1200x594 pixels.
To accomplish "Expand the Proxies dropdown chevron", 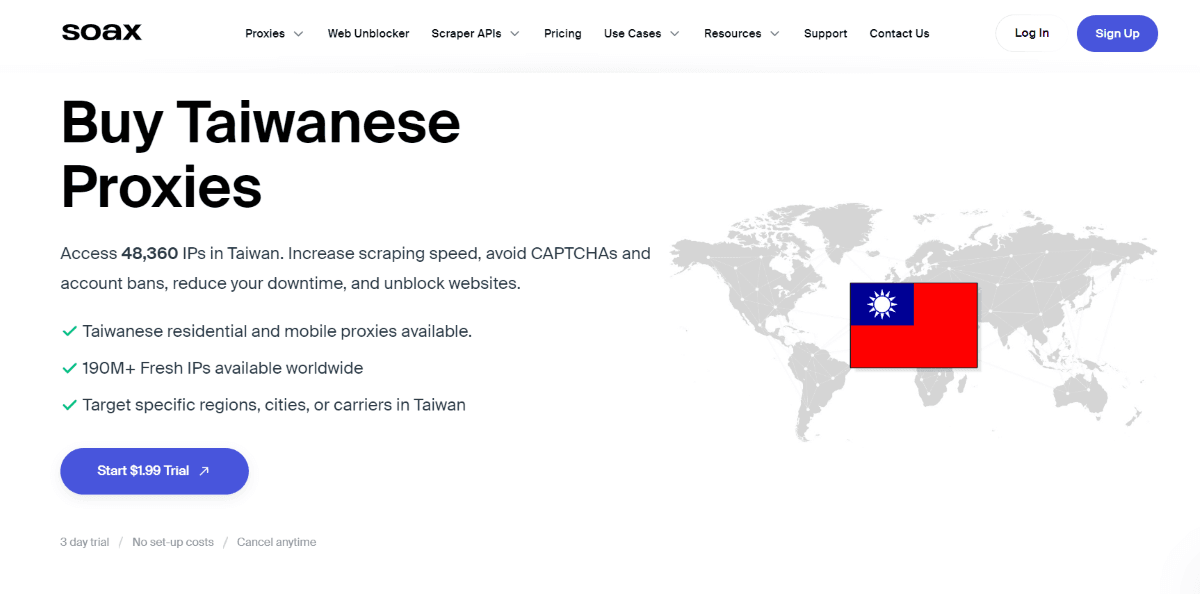I will coord(298,34).
